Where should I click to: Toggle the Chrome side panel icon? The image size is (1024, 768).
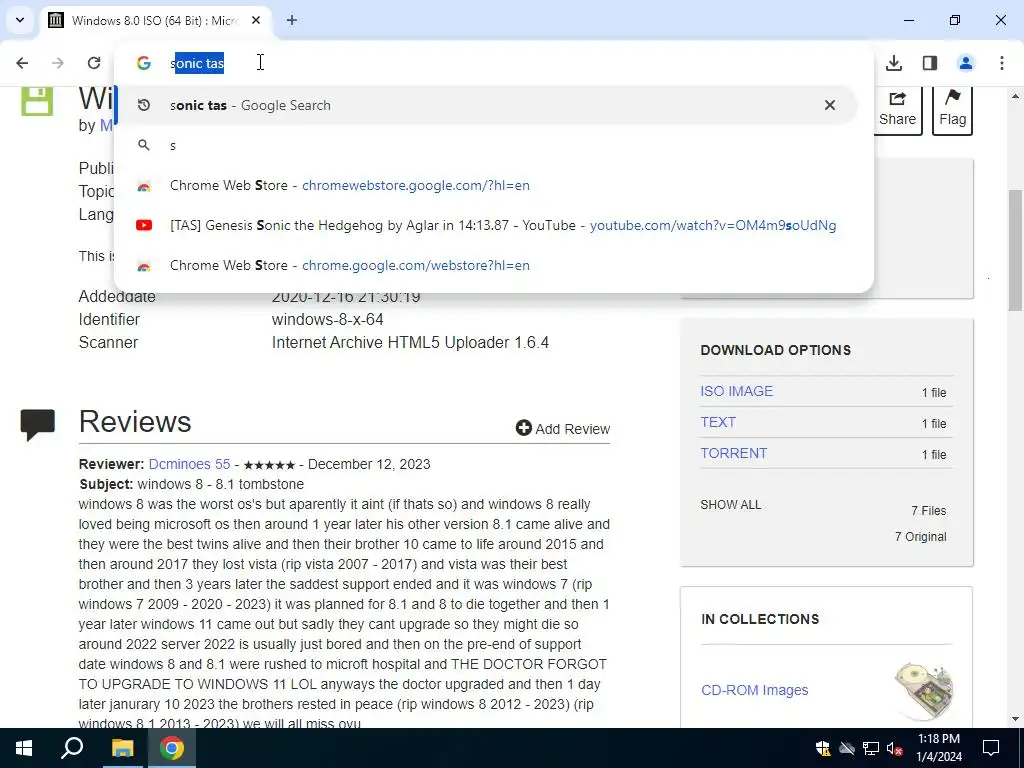point(930,63)
